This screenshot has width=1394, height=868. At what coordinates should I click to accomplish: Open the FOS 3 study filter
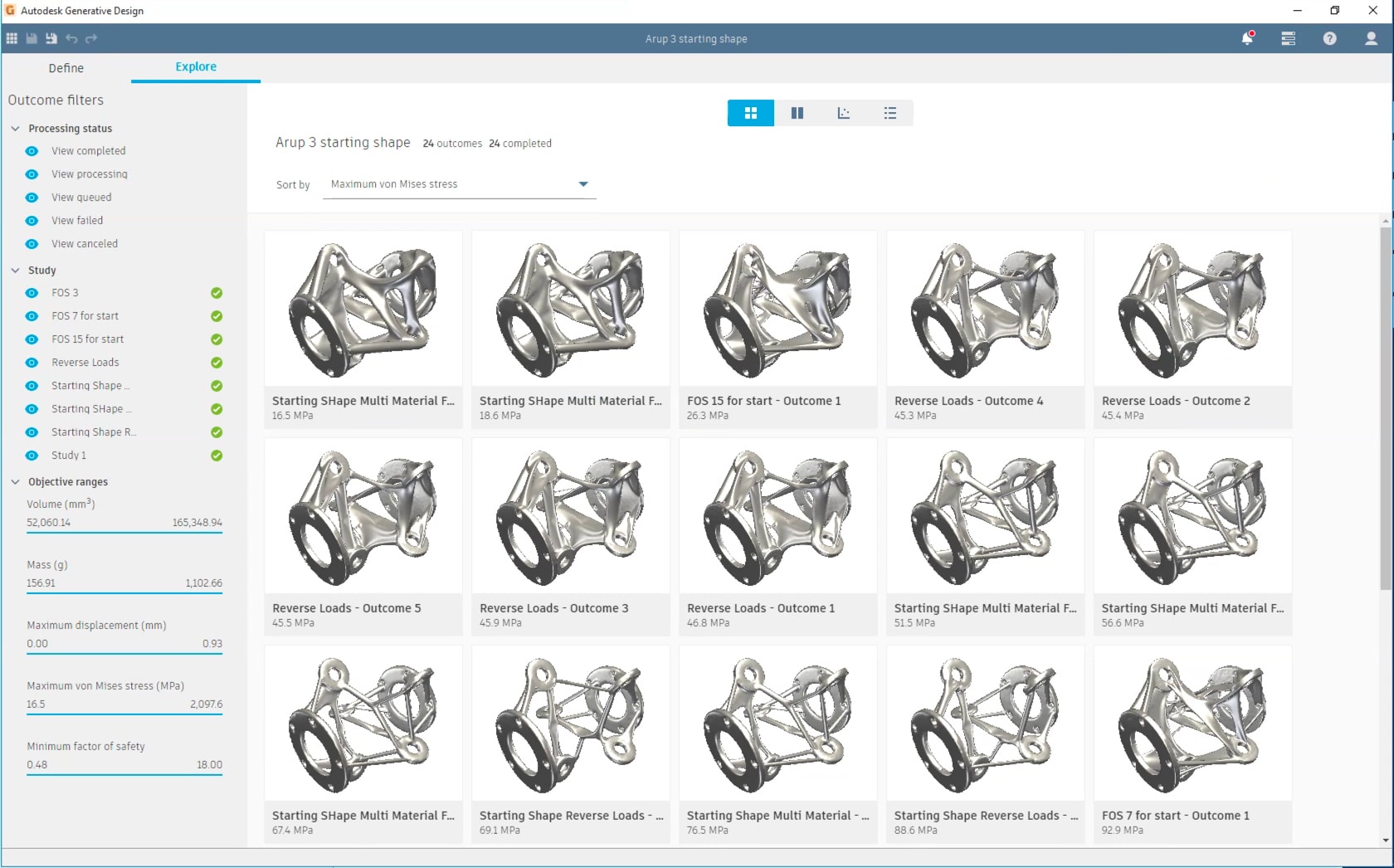31,293
